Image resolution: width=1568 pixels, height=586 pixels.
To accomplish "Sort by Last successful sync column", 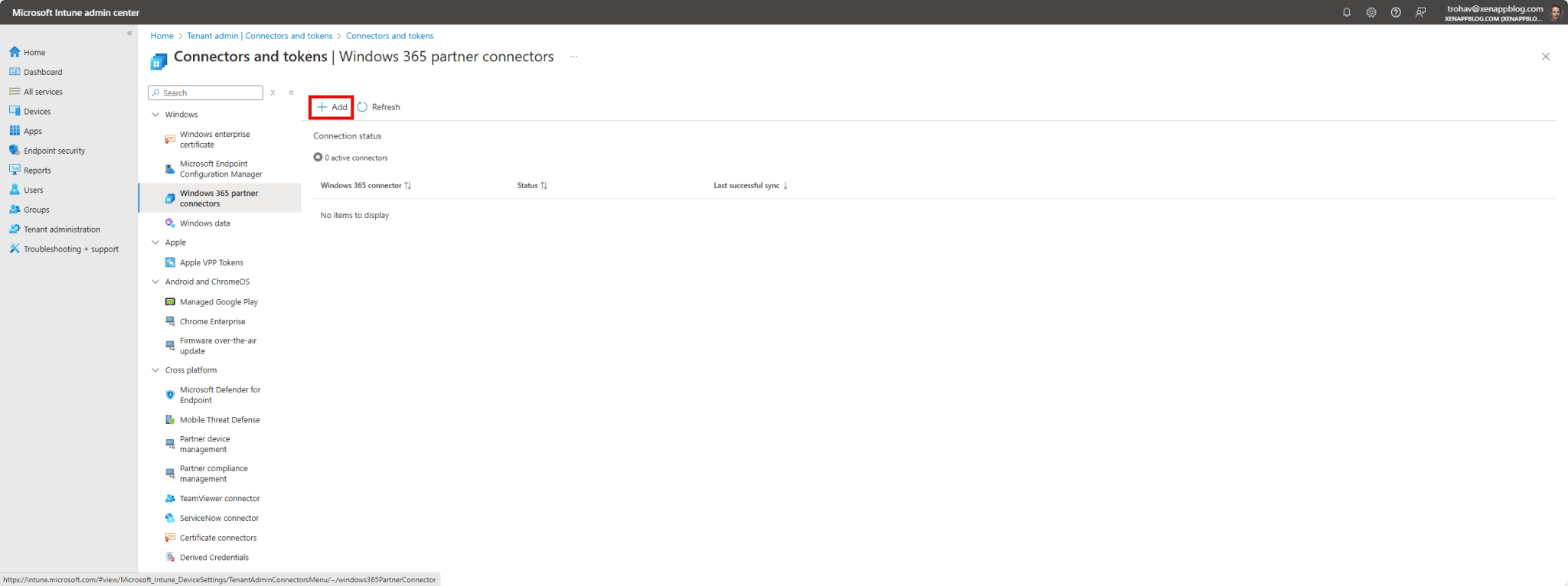I will pyautogui.click(x=751, y=186).
